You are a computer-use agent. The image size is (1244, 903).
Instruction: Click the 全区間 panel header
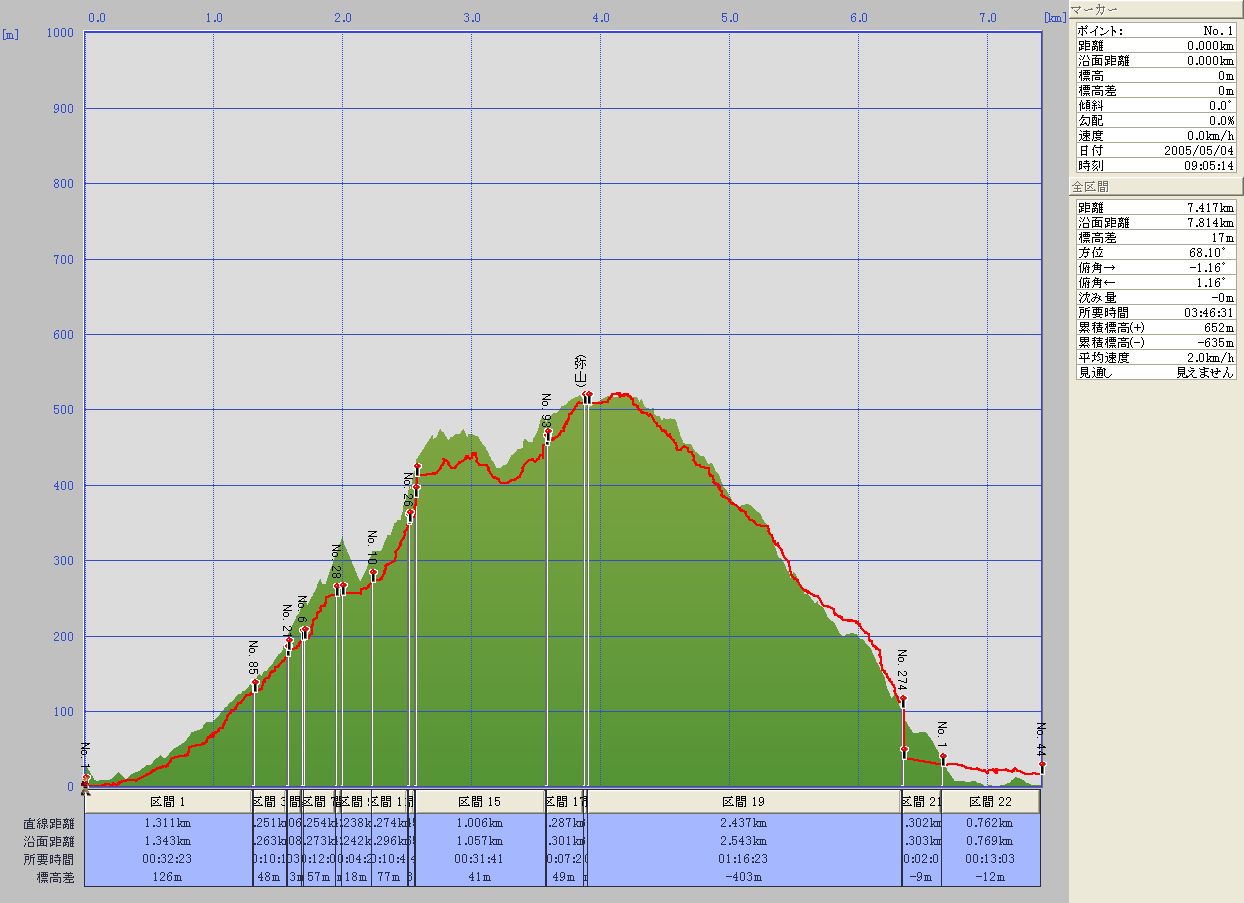coord(1154,187)
